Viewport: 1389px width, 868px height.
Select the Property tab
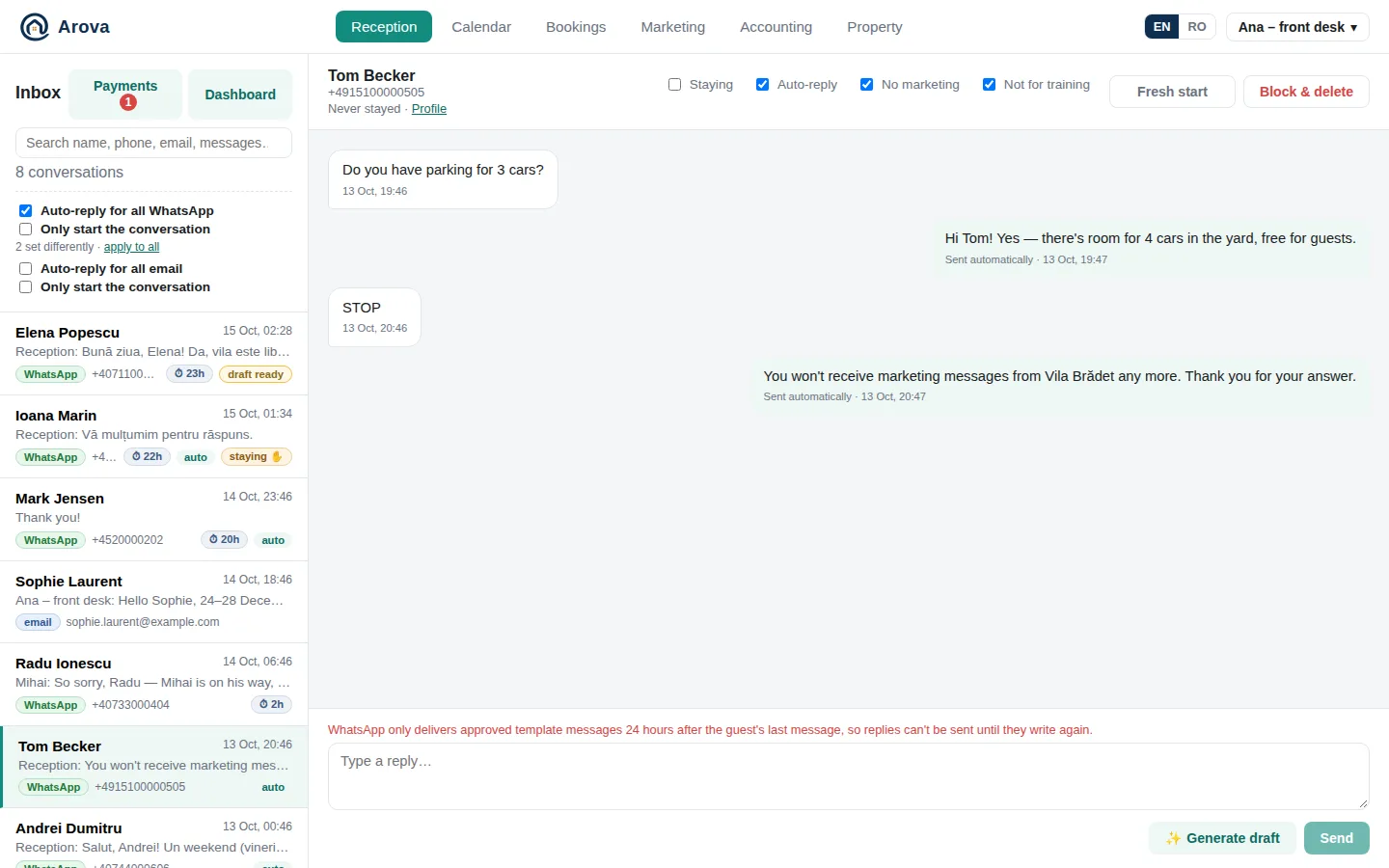point(875,27)
